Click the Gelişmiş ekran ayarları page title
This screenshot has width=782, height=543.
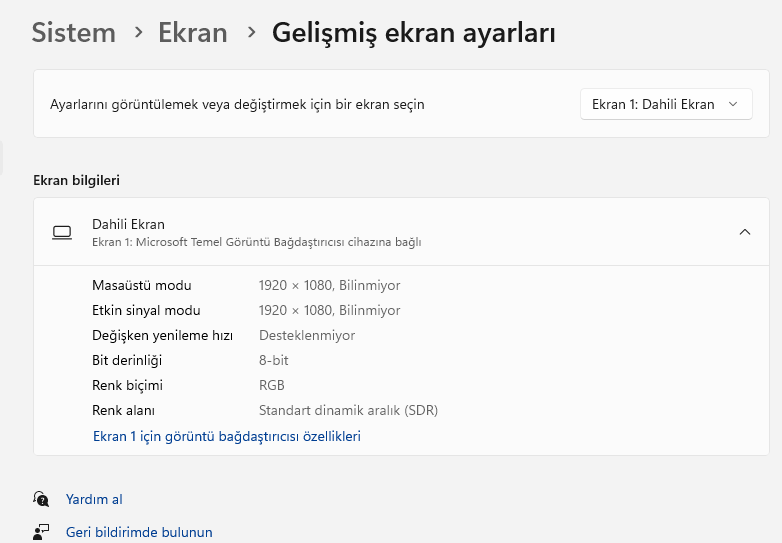click(x=413, y=34)
